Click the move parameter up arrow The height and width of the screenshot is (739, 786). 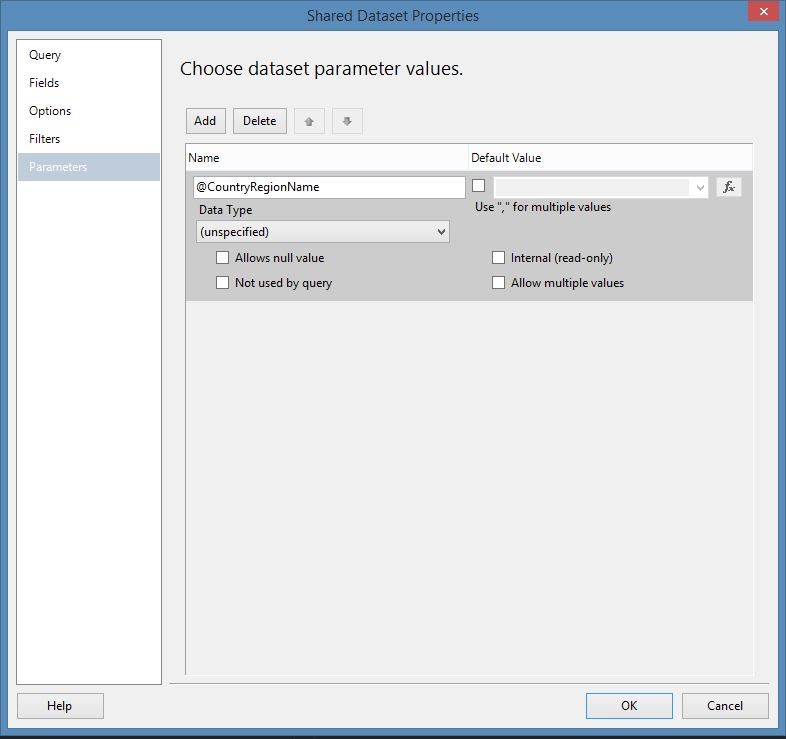click(x=309, y=121)
